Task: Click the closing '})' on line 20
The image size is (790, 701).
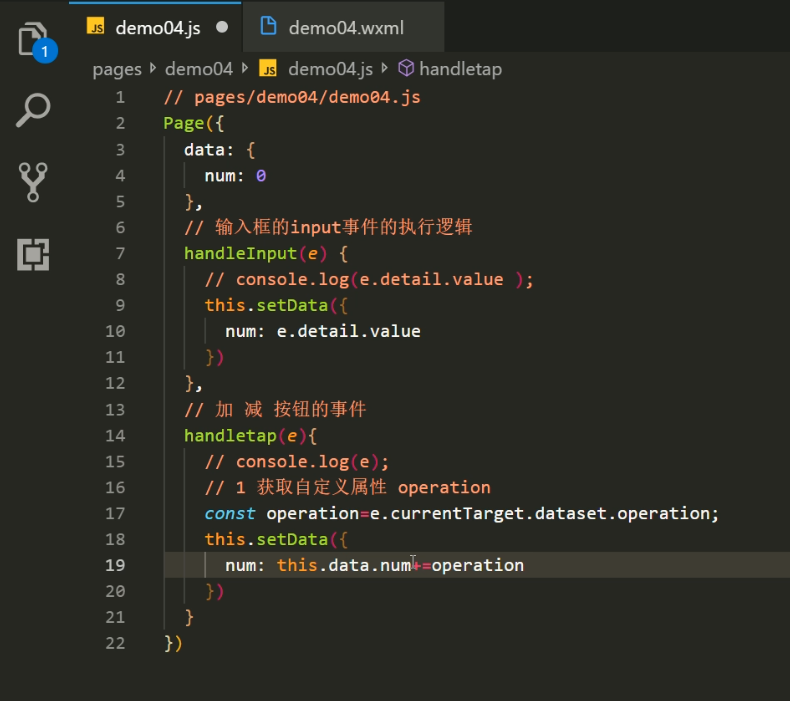Action: click(x=215, y=591)
